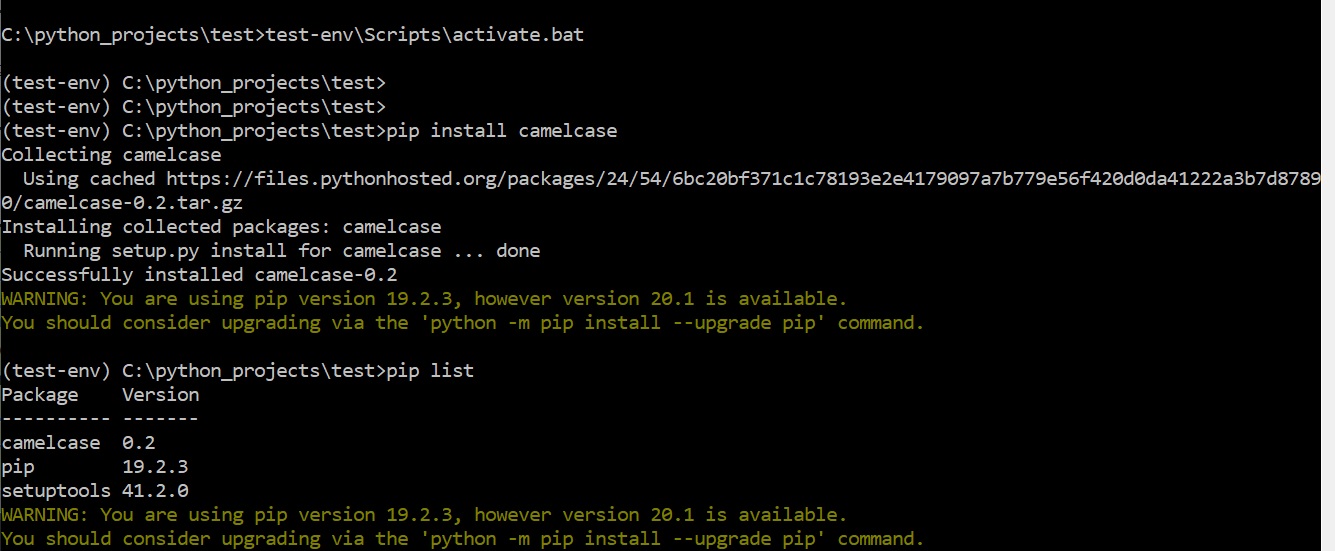Image resolution: width=1335 pixels, height=551 pixels.
Task: Click the 'pip install camelcase' command
Action: pos(501,131)
